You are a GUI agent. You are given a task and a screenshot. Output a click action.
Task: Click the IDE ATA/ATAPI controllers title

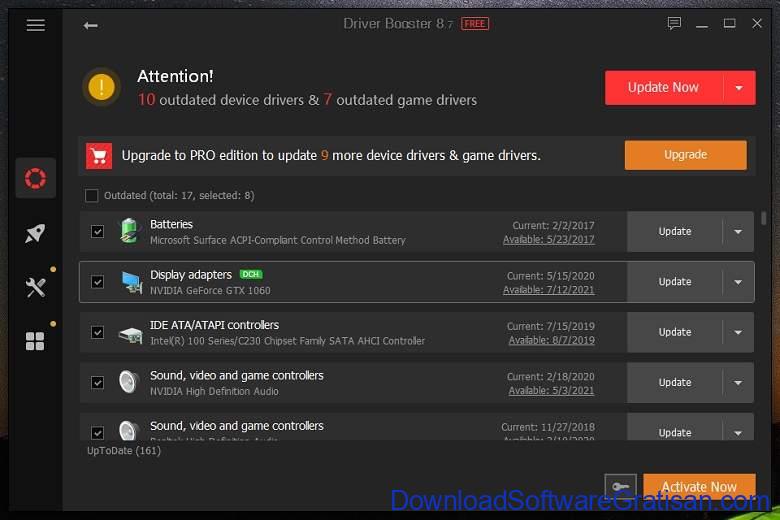tap(214, 325)
